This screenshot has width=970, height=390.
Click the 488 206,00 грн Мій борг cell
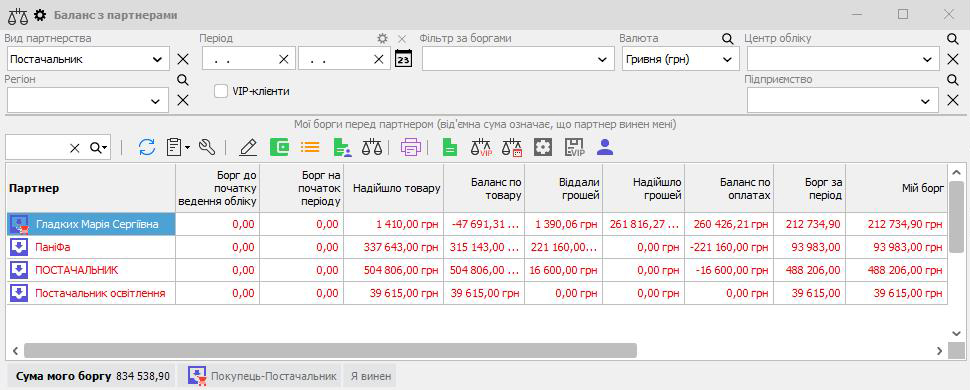(x=896, y=270)
